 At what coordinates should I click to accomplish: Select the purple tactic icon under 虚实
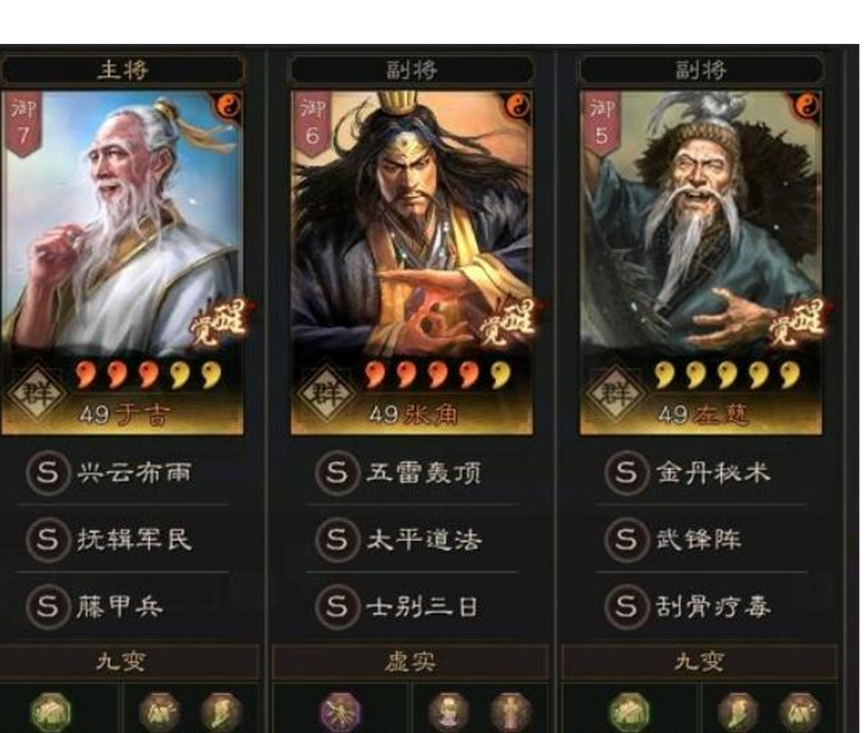click(340, 711)
